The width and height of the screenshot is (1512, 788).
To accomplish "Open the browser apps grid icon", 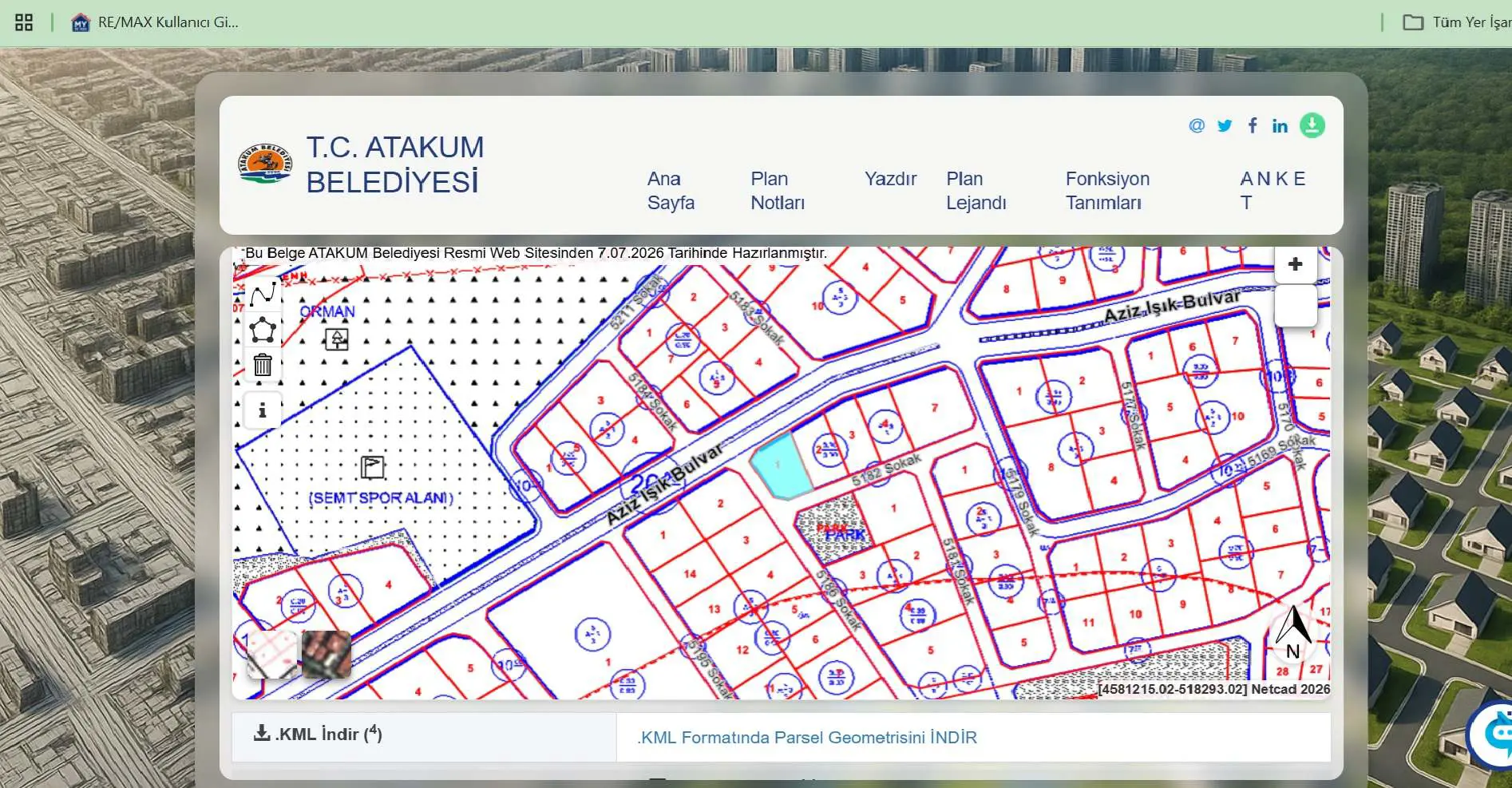I will pos(24,22).
